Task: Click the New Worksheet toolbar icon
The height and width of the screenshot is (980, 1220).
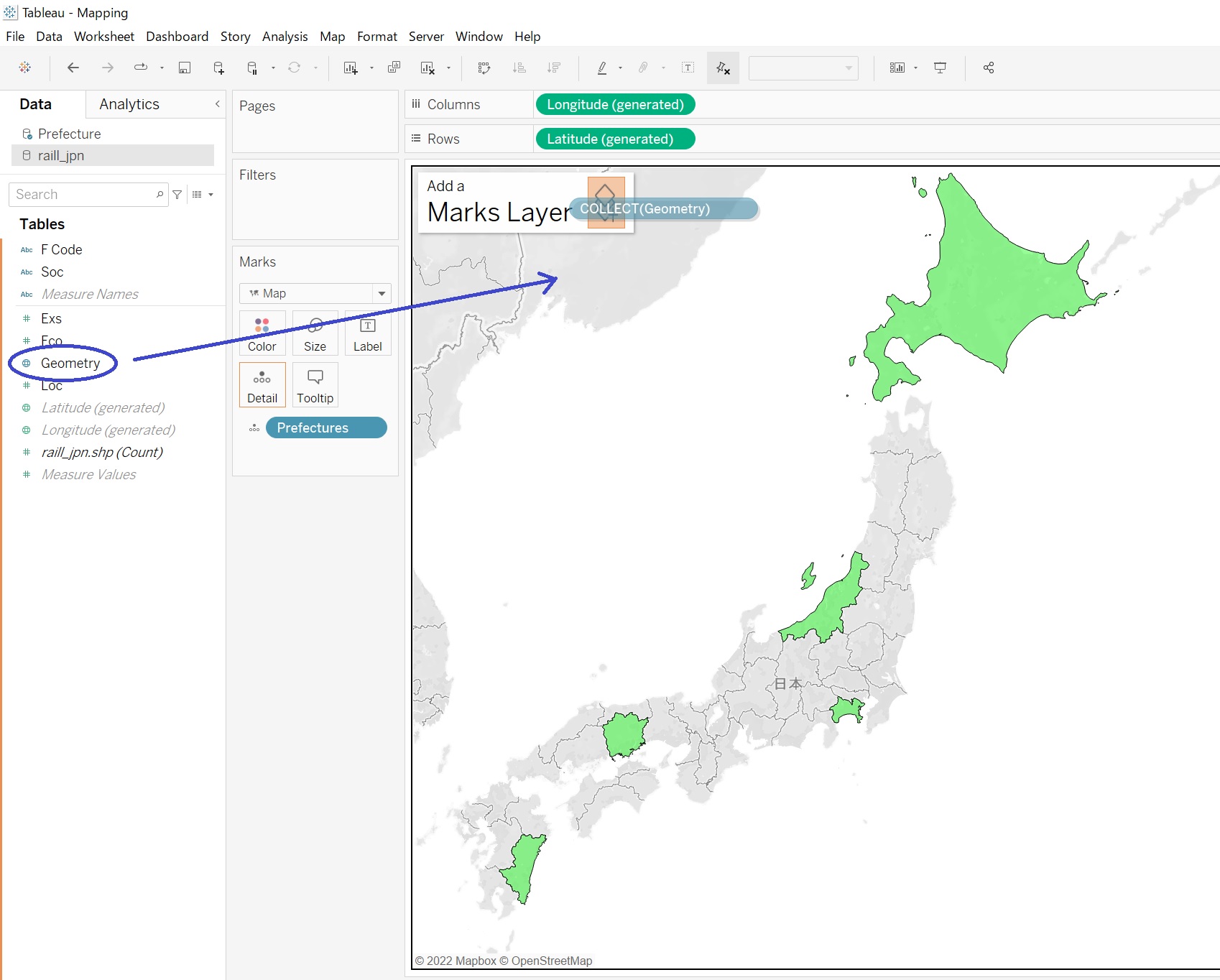Action: pyautogui.click(x=351, y=68)
